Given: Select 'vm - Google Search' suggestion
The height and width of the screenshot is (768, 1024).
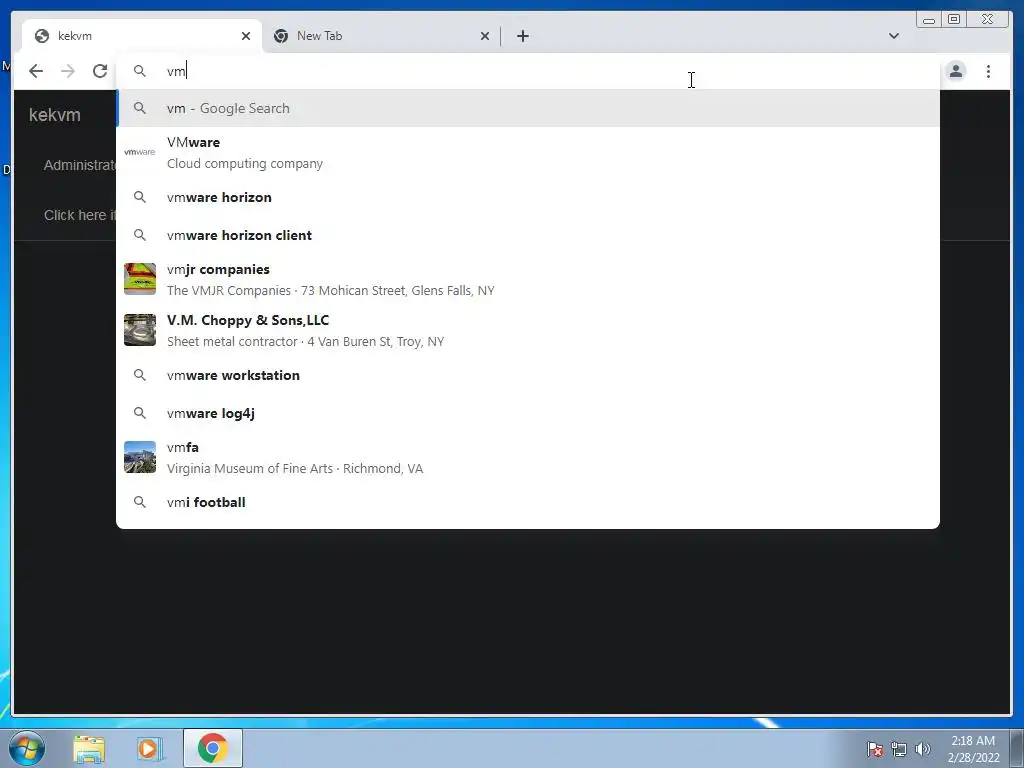Looking at the screenshot, I should click(528, 108).
